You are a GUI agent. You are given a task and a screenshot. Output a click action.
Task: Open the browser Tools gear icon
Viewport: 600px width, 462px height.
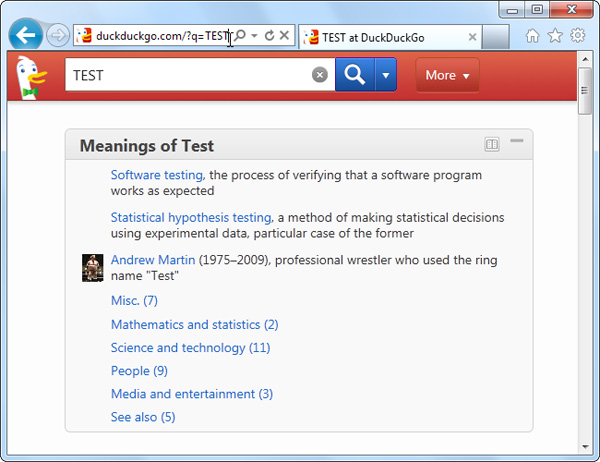(x=578, y=36)
